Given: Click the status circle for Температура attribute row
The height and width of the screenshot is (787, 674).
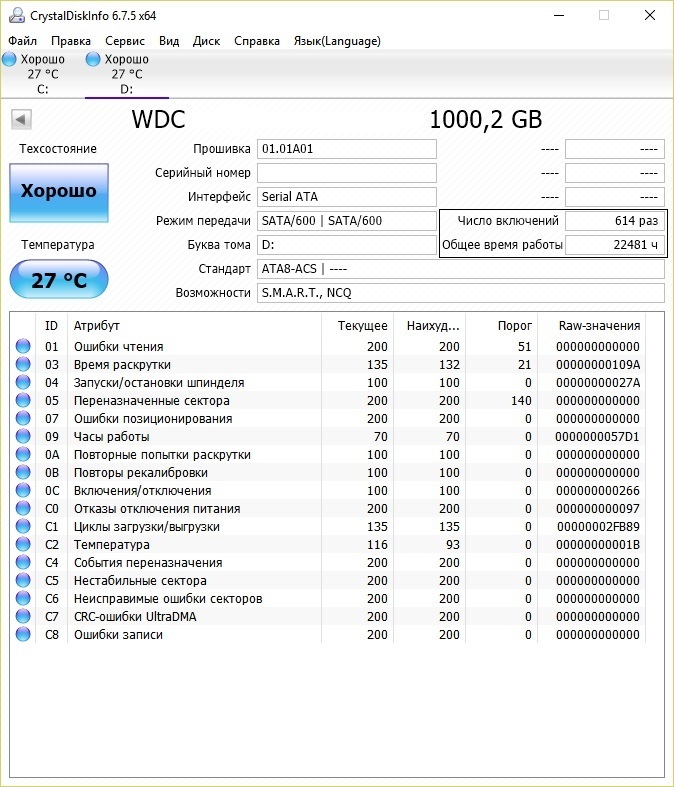Looking at the screenshot, I should tap(23, 545).
